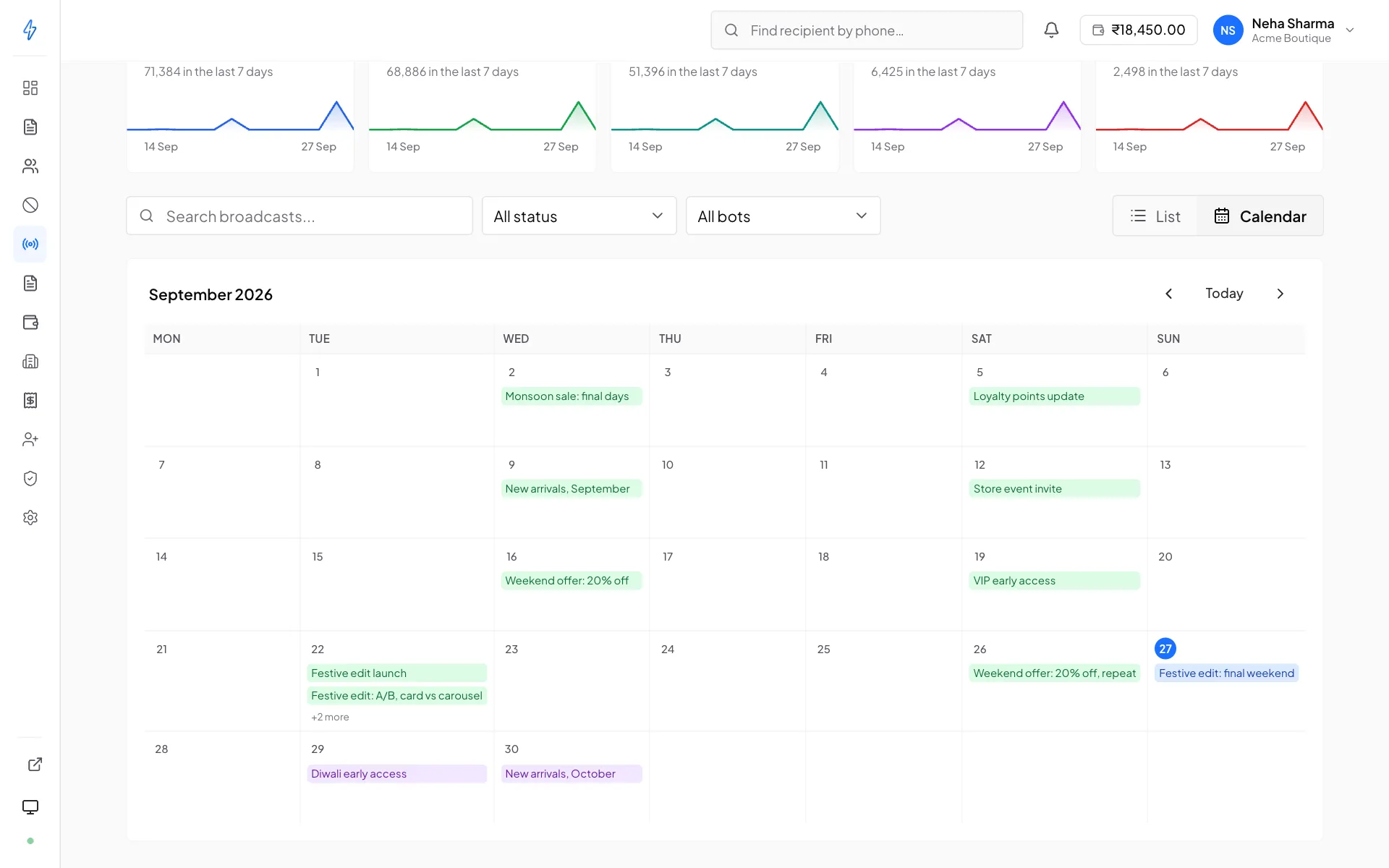Click the green status dot at the bottom of the sidebar
Viewport: 1389px width, 868px height.
pos(30,841)
